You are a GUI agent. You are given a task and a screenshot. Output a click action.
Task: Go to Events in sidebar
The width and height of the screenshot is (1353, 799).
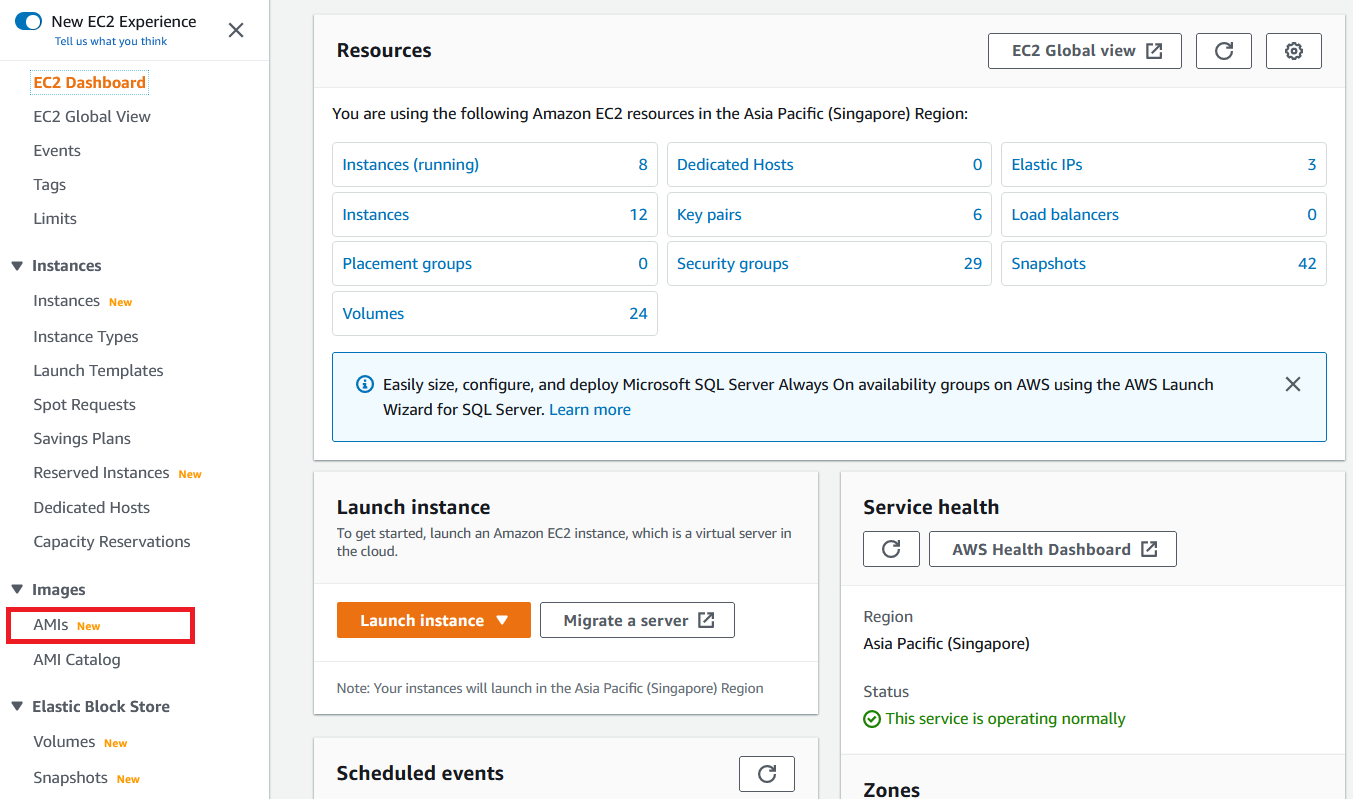[x=57, y=151]
